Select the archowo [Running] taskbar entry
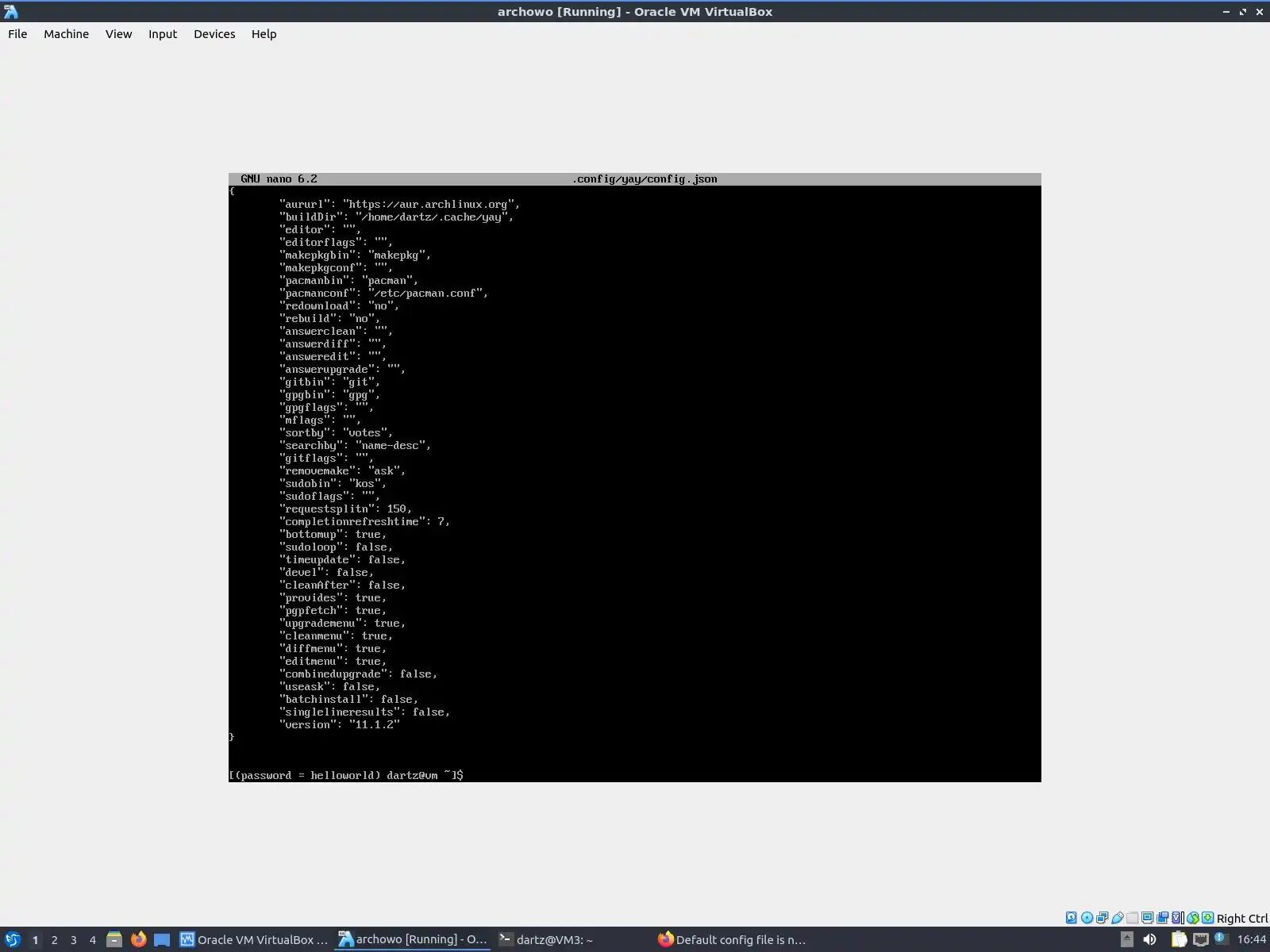 [x=414, y=940]
